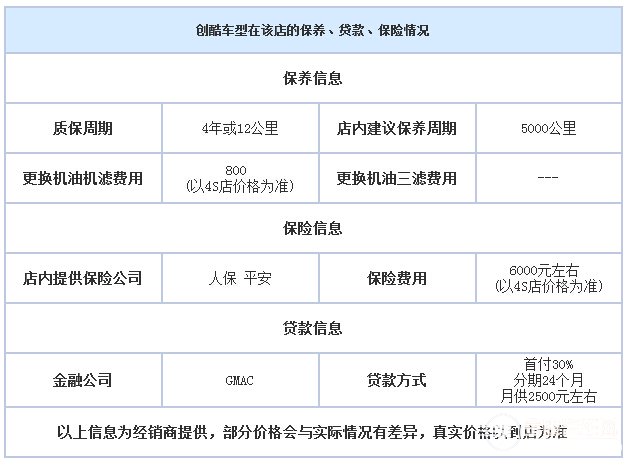Click the 金融公司 label cell
This screenshot has height=465, width=629.
(x=83, y=380)
